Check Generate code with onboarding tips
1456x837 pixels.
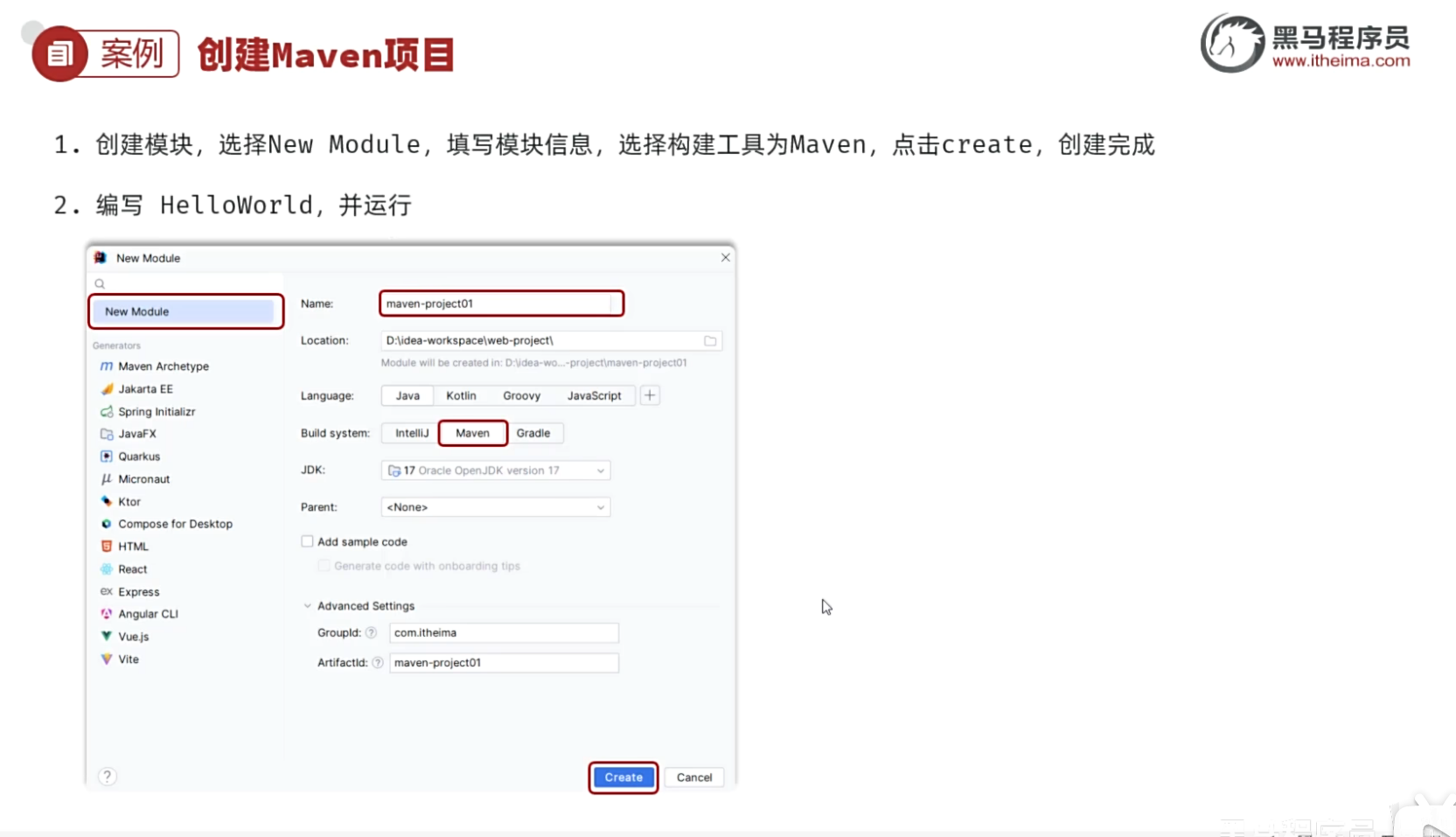coord(324,566)
